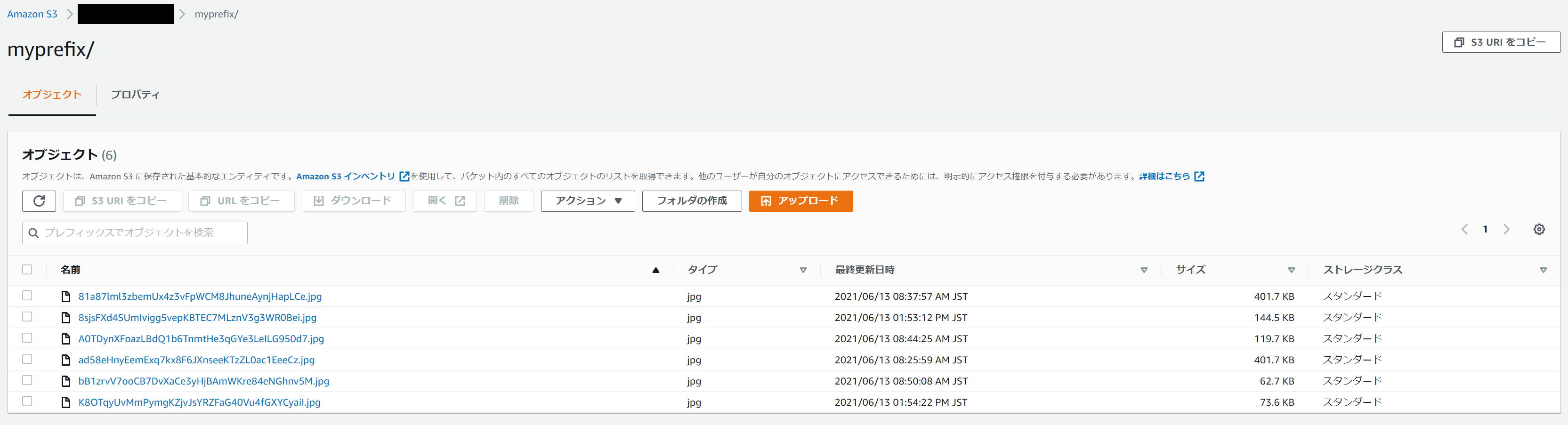The width and height of the screenshot is (1568, 425).
Task: Open object ad58eHnyEemExq7kx8F6JXnseeKTzZL0ac1EeeCz.jpg
Action: pyautogui.click(x=197, y=360)
